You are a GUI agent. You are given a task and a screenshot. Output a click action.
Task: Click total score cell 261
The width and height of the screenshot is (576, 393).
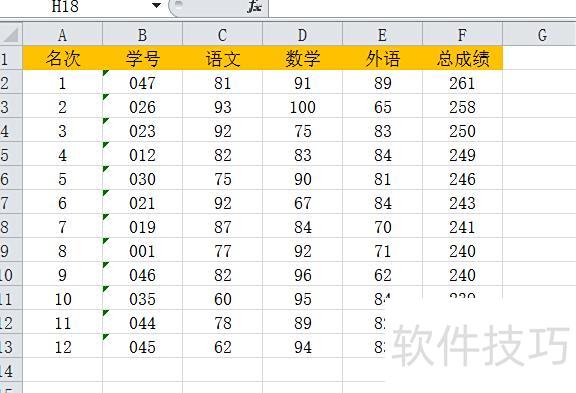coord(462,83)
